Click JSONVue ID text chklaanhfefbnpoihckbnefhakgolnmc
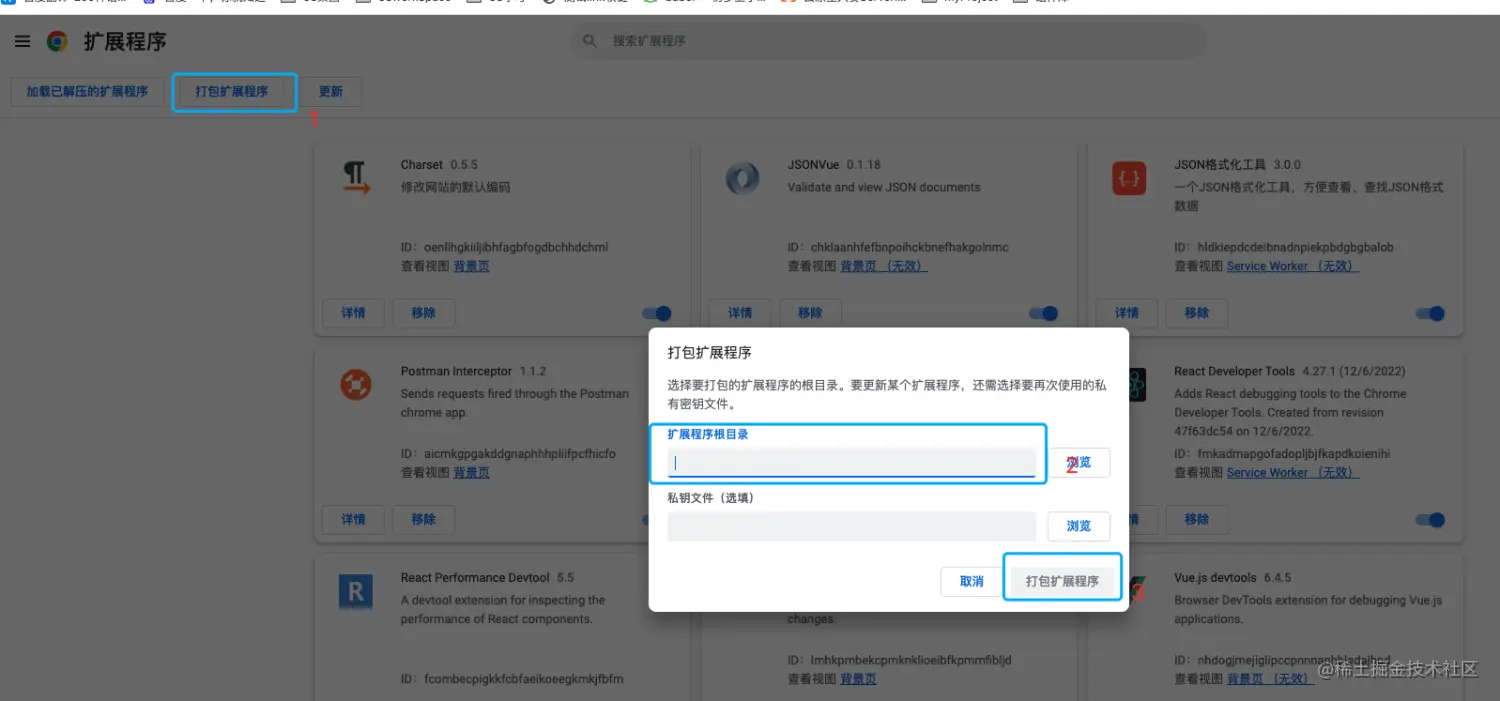 (910, 247)
